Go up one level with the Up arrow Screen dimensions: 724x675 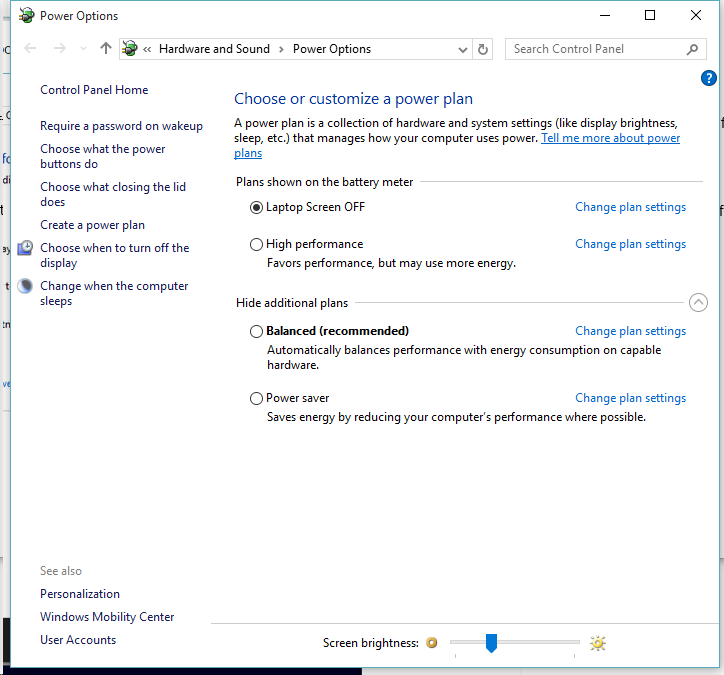(106, 48)
